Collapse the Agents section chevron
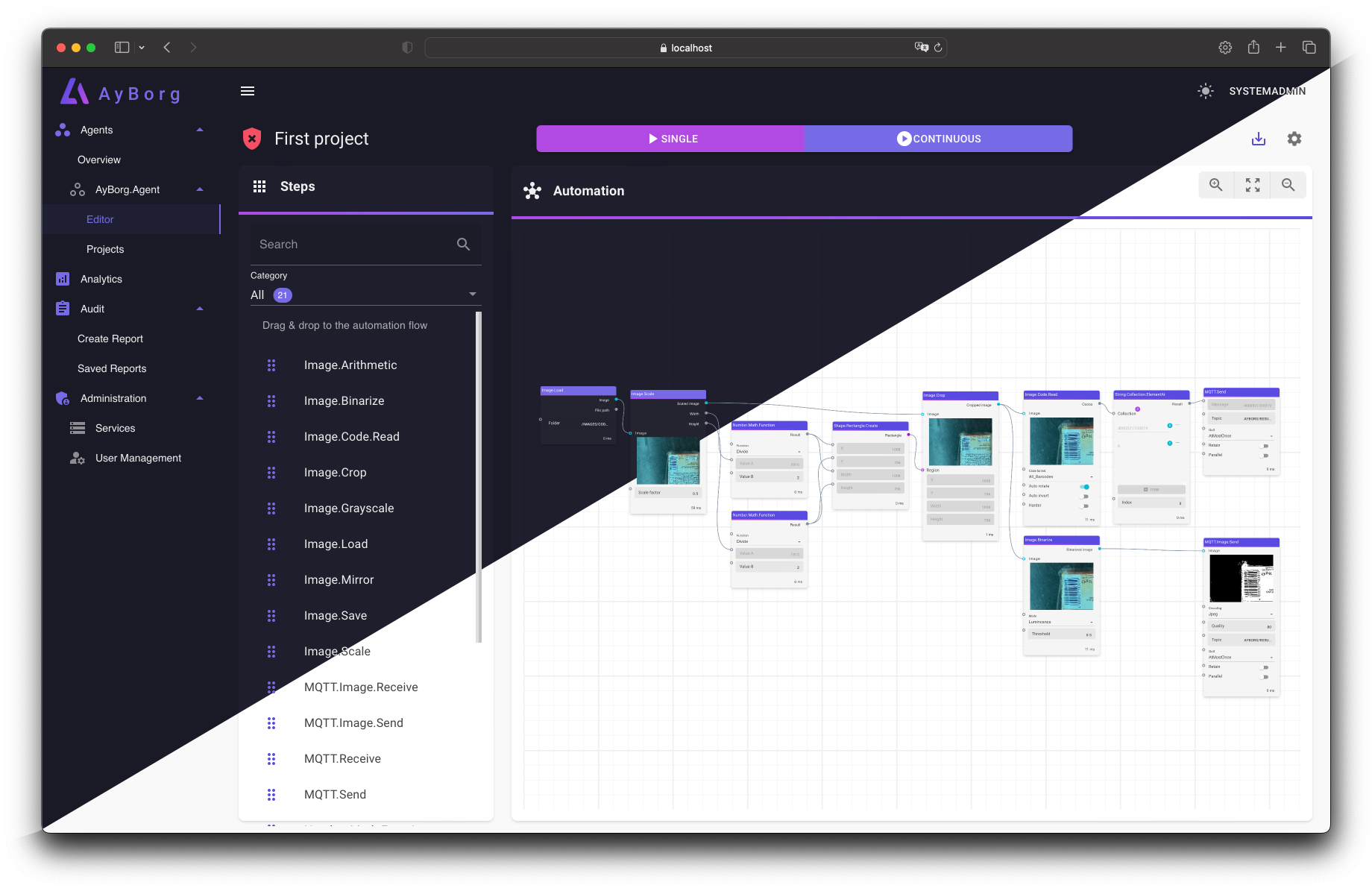The image size is (1372, 888). pos(200,130)
